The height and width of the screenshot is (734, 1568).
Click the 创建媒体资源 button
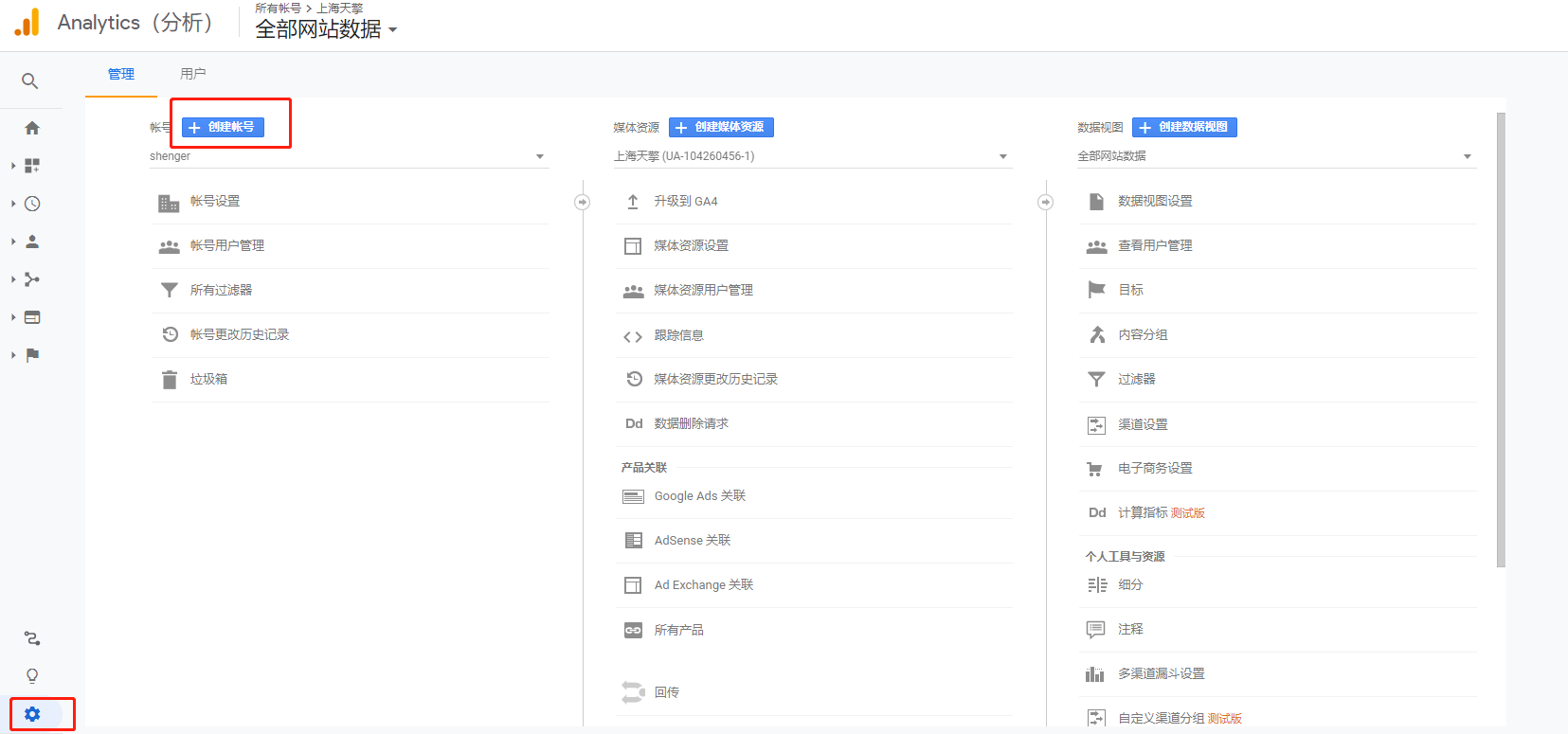coord(722,127)
